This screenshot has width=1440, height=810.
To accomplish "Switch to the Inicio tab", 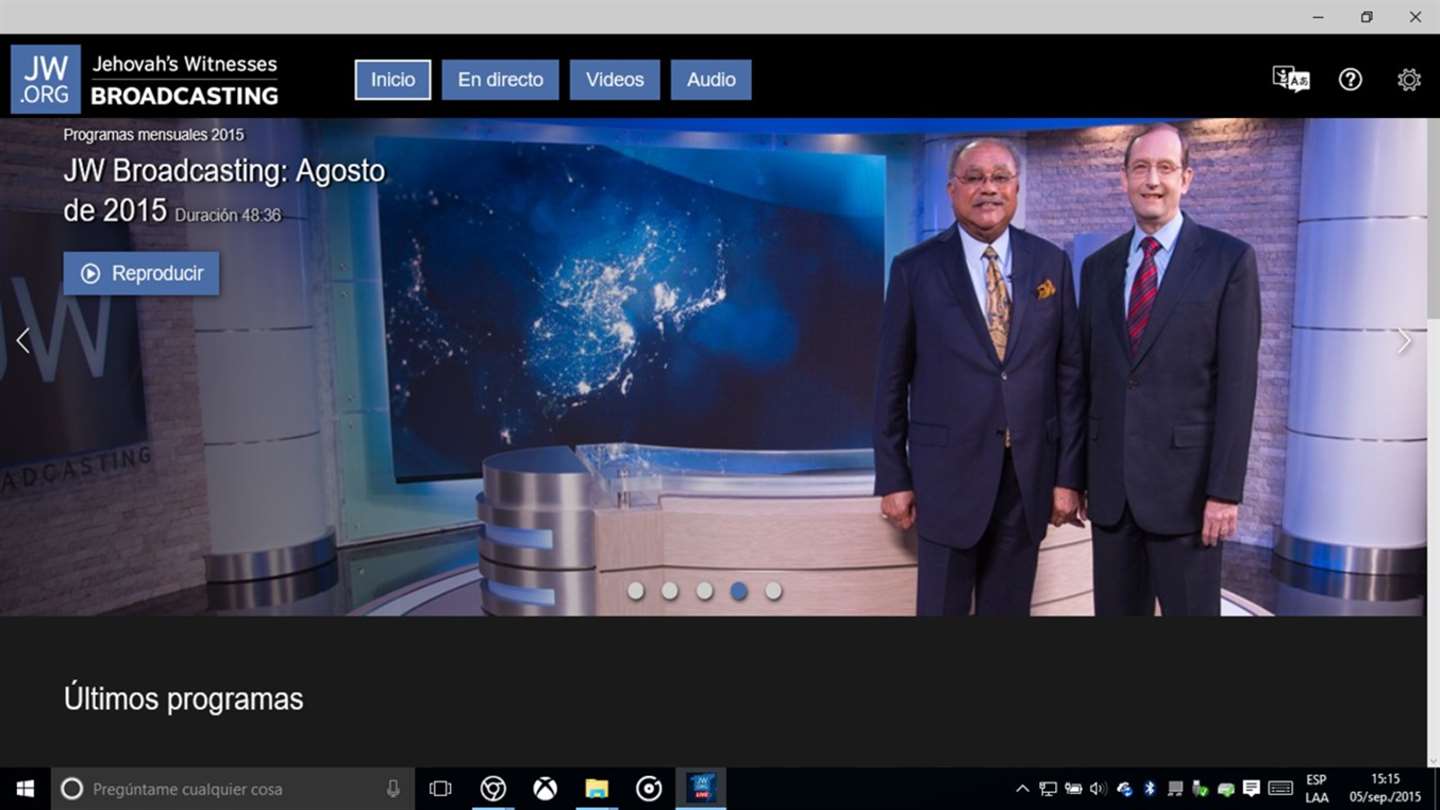I will 393,80.
